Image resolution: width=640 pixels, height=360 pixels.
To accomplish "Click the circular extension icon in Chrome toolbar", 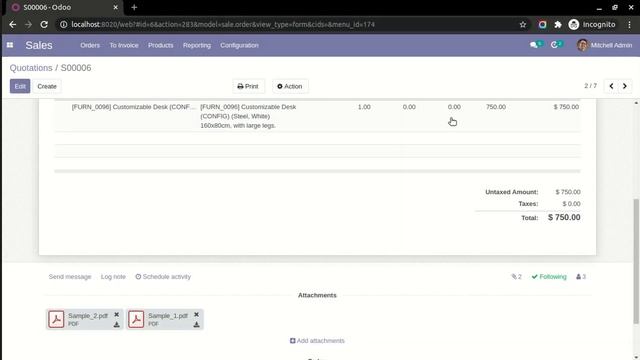I will coord(542,24).
